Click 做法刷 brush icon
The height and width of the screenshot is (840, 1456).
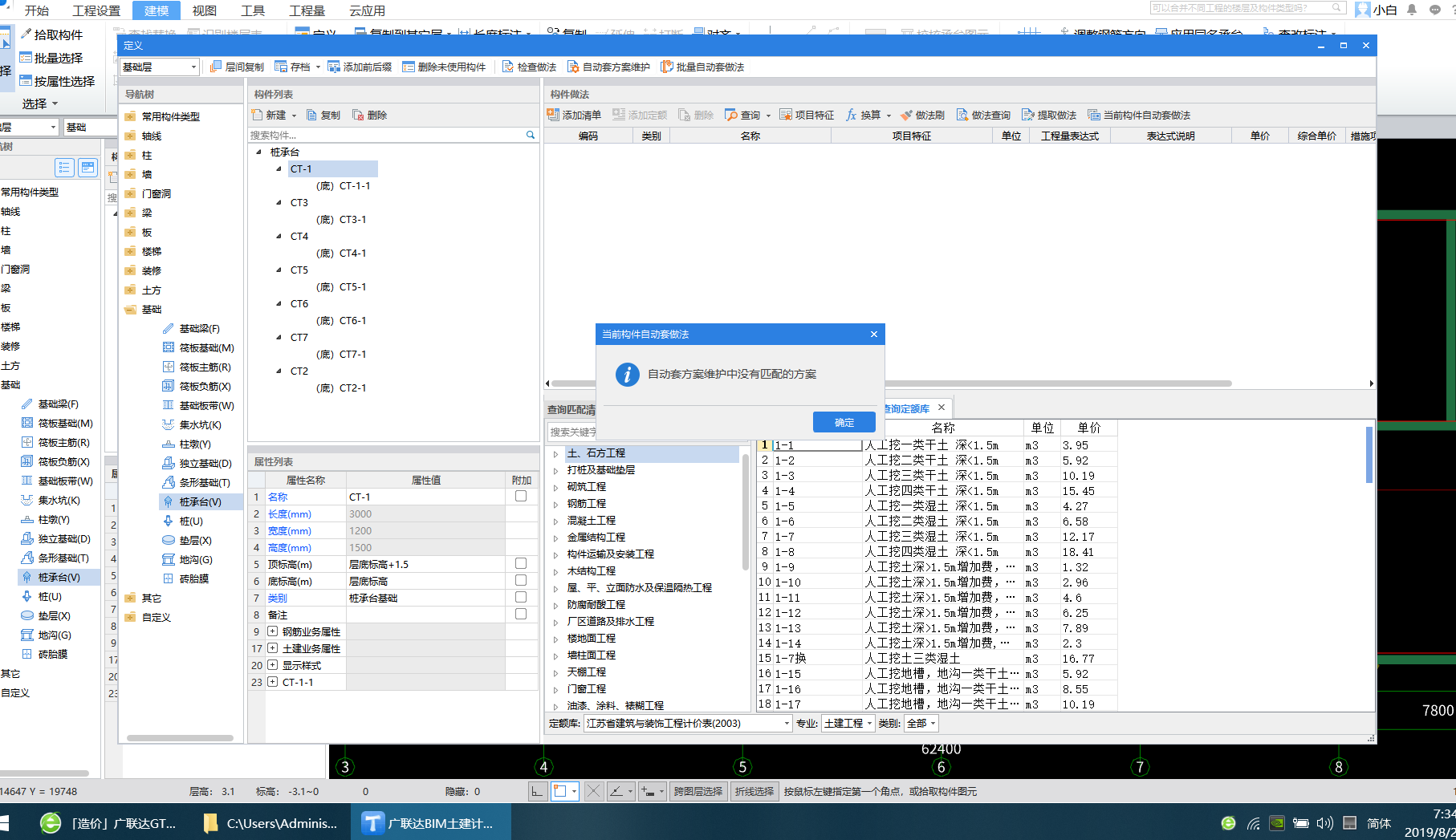click(x=906, y=115)
